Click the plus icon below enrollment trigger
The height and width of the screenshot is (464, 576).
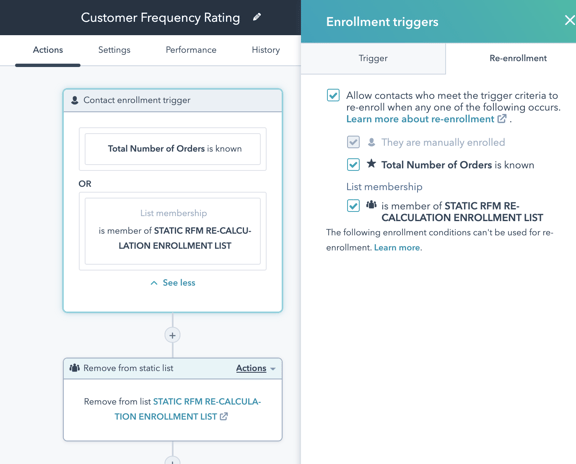point(172,335)
